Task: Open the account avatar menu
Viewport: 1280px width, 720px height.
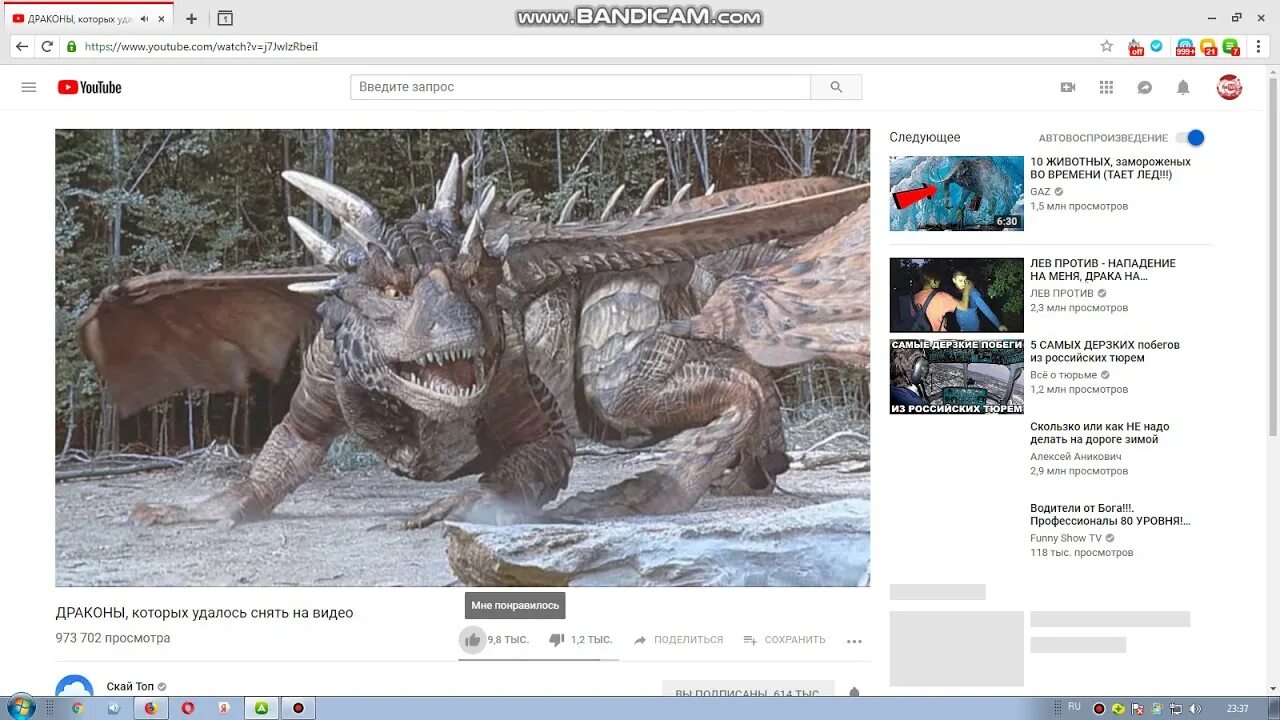Action: click(x=1229, y=87)
